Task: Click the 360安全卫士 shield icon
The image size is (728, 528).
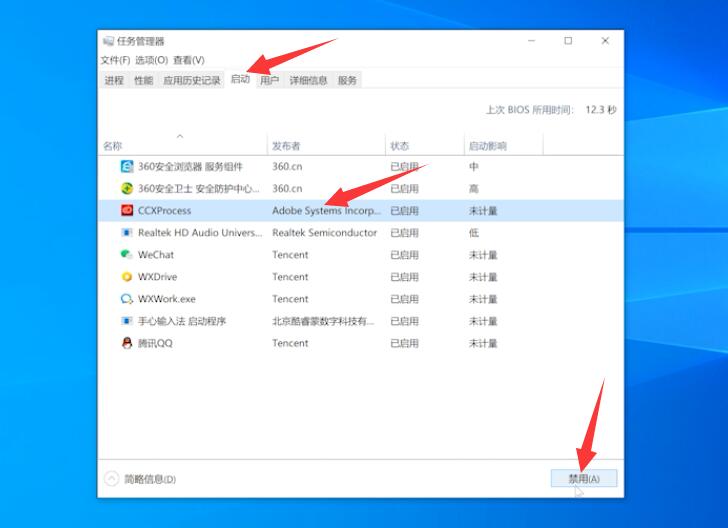Action: (x=127, y=189)
